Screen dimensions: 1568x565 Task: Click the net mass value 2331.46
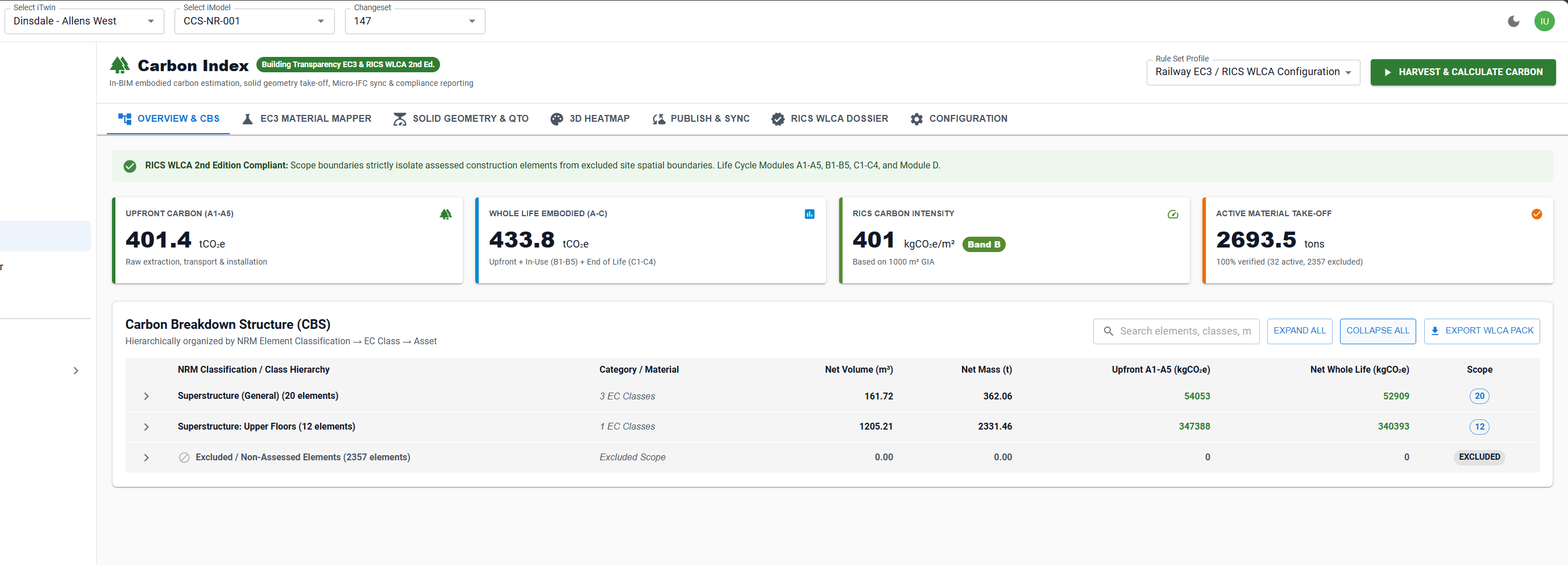[x=994, y=427]
